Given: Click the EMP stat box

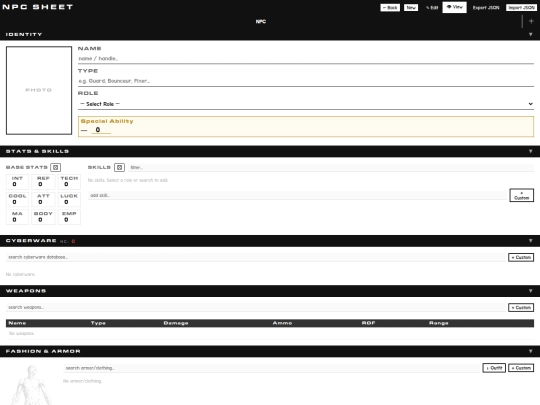Looking at the screenshot, I should 69,217.
